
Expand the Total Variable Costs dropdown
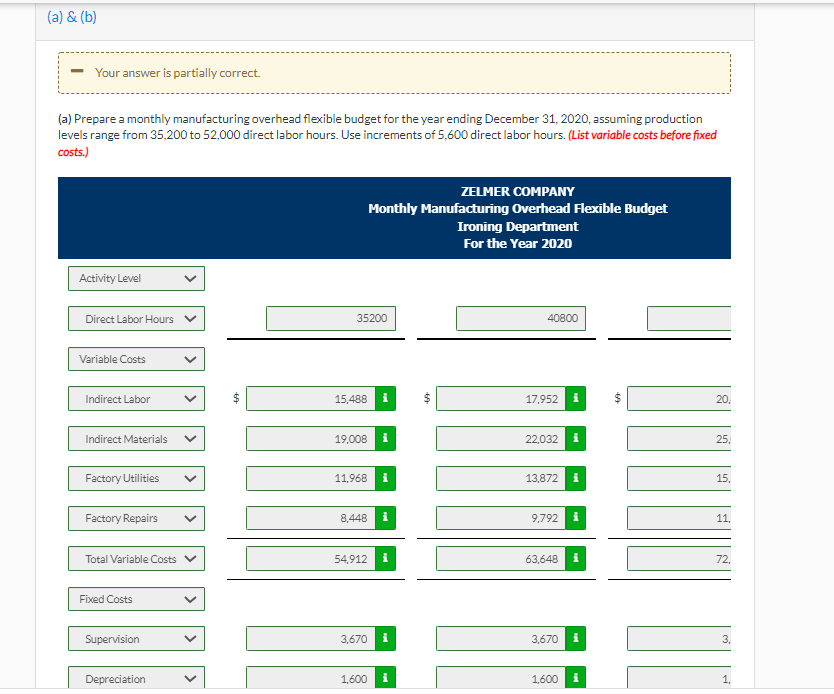tap(136, 558)
